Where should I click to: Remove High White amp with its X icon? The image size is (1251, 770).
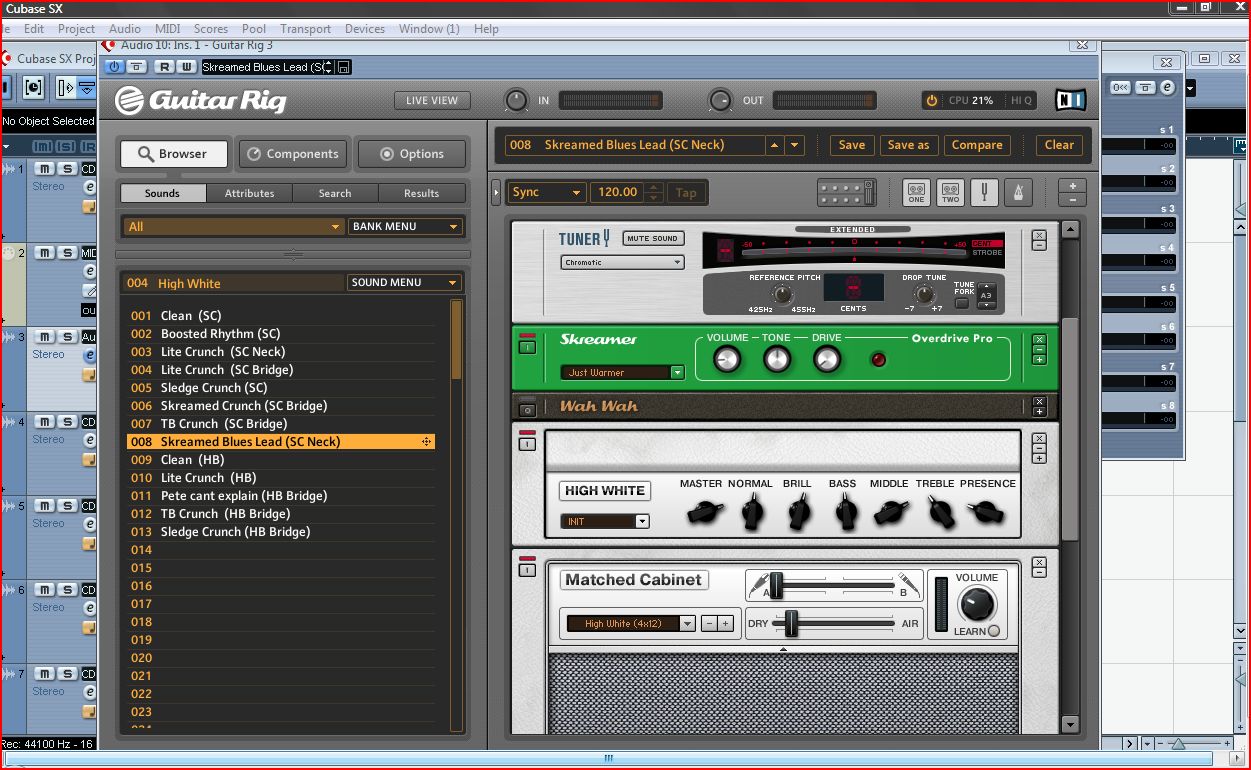tap(1039, 438)
